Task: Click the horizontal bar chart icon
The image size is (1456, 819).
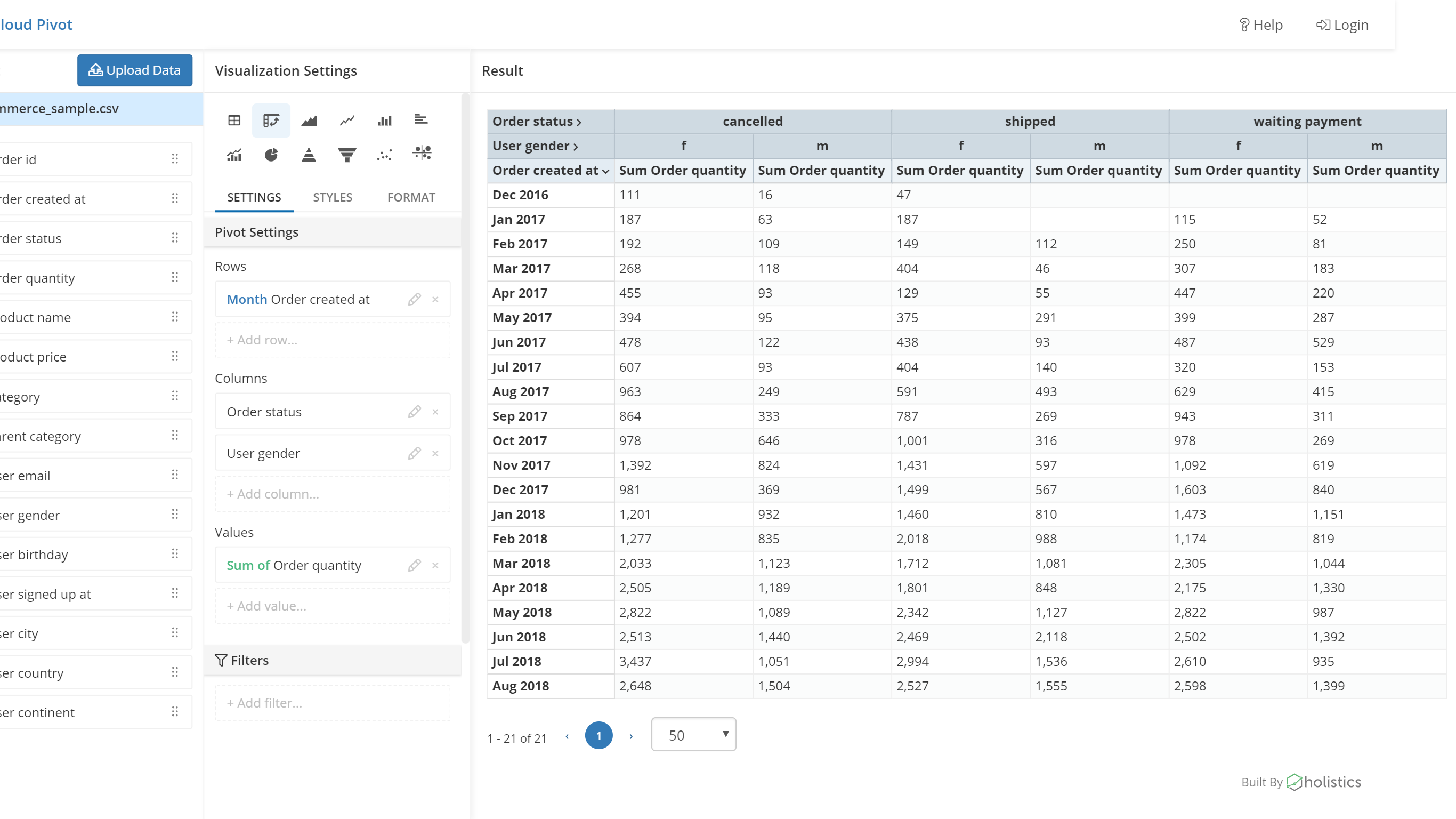Action: 420,119
